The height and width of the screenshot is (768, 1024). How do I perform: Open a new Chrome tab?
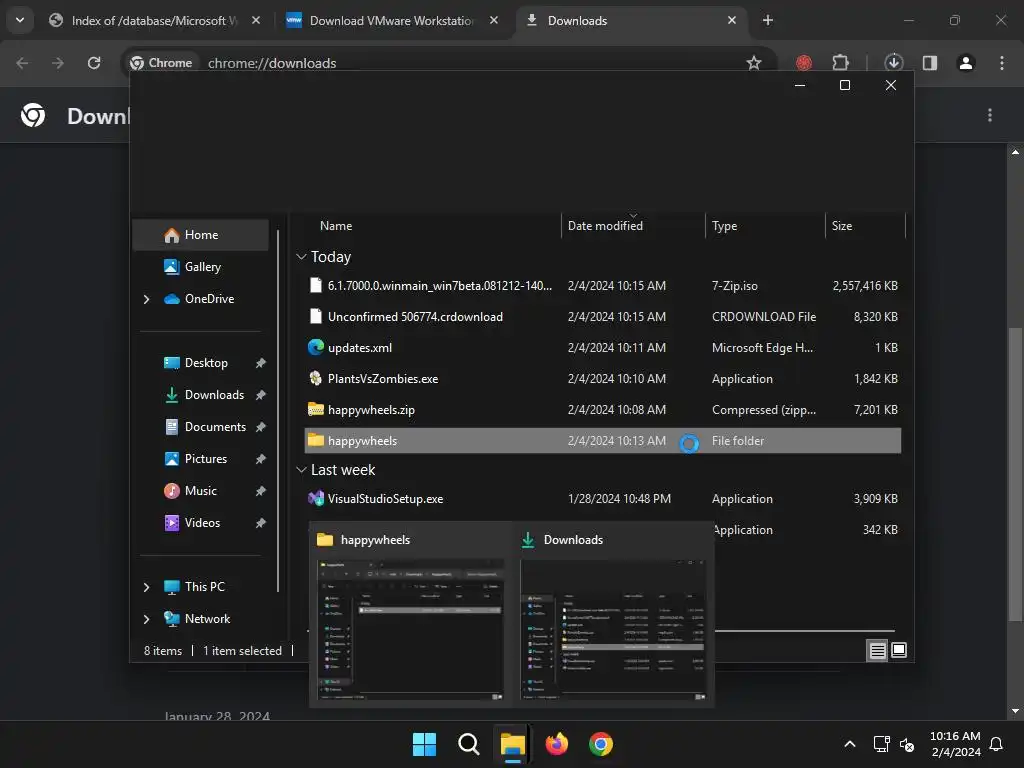(x=768, y=20)
